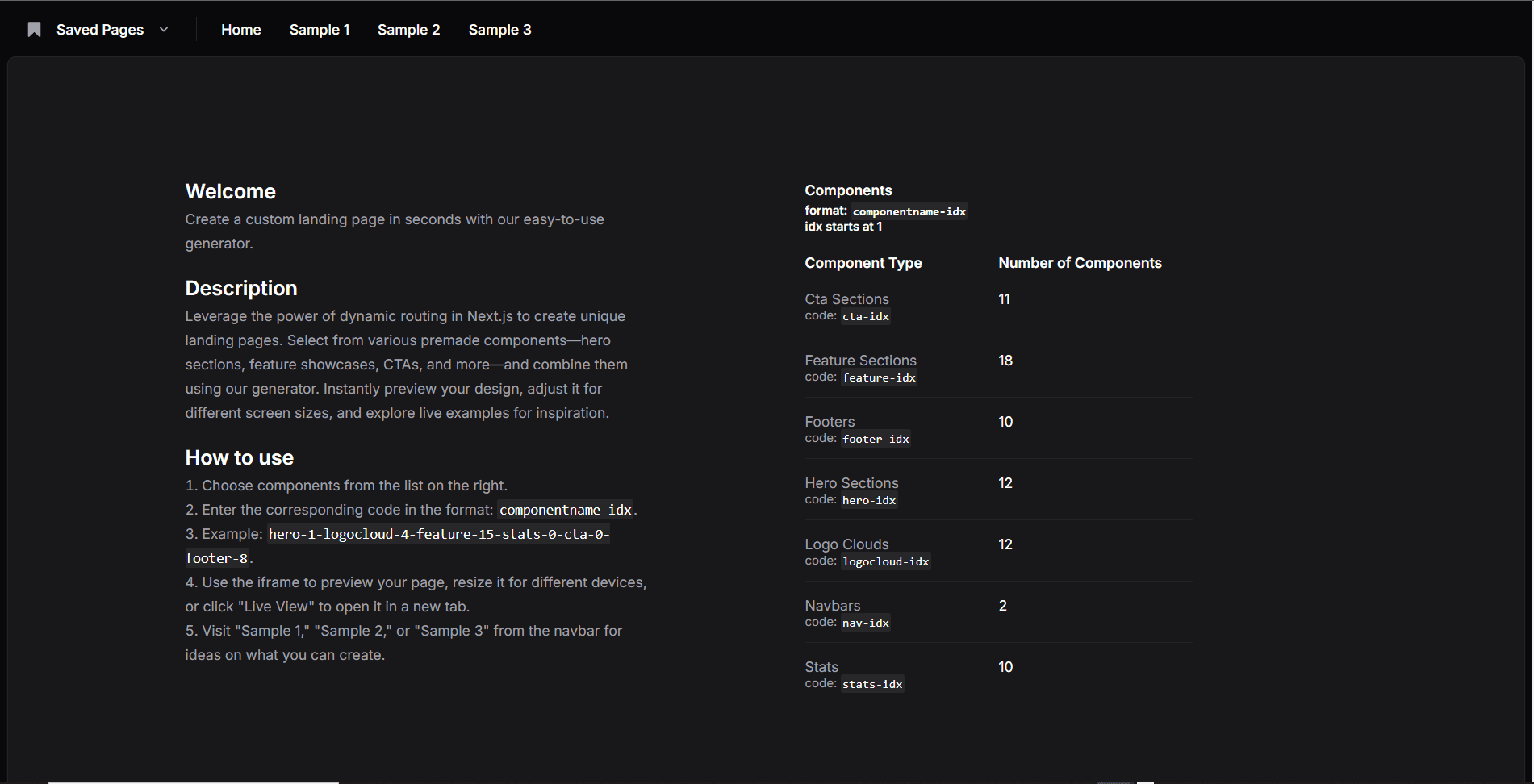
Task: Click the cta-idx code tag
Action: [866, 316]
